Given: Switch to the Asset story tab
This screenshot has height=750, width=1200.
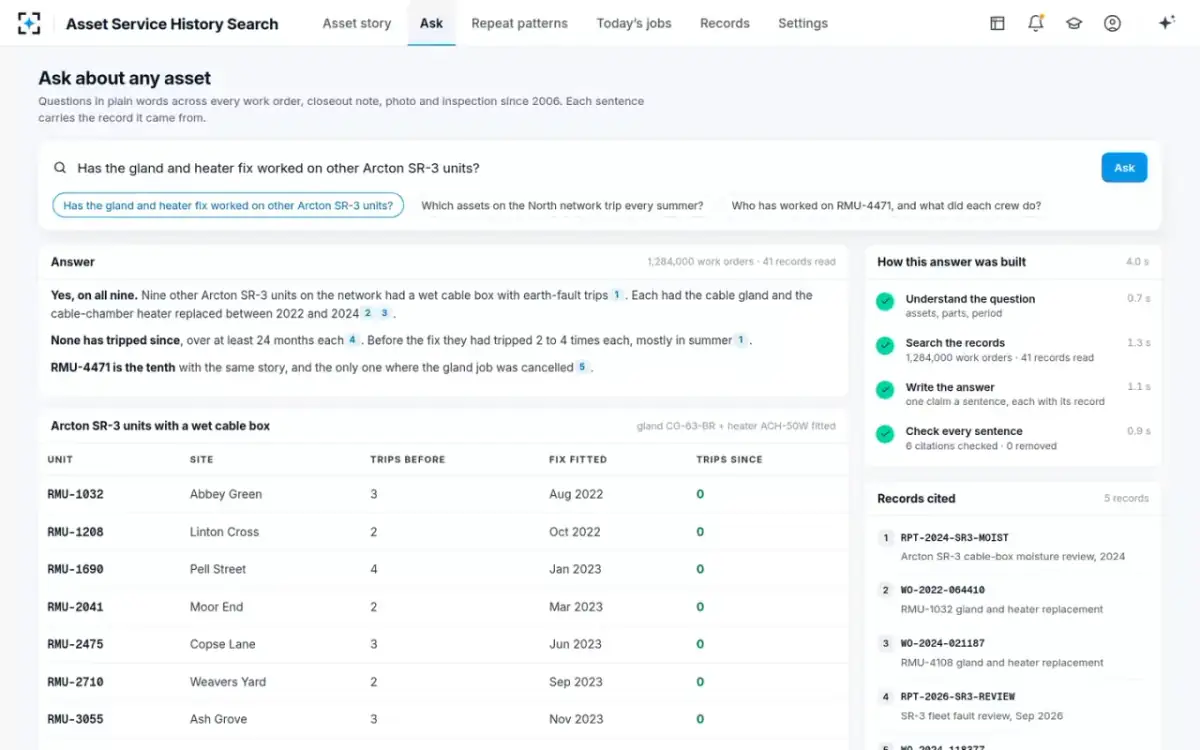Looking at the screenshot, I should (x=357, y=23).
